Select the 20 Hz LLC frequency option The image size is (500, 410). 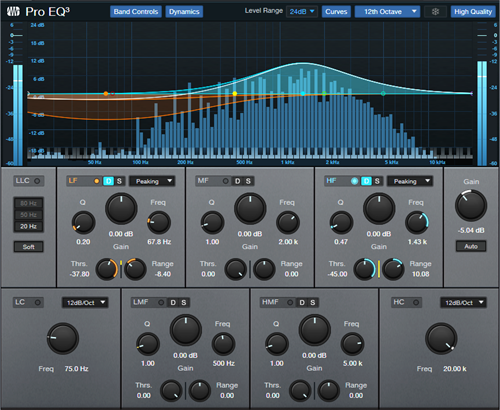coord(28,226)
